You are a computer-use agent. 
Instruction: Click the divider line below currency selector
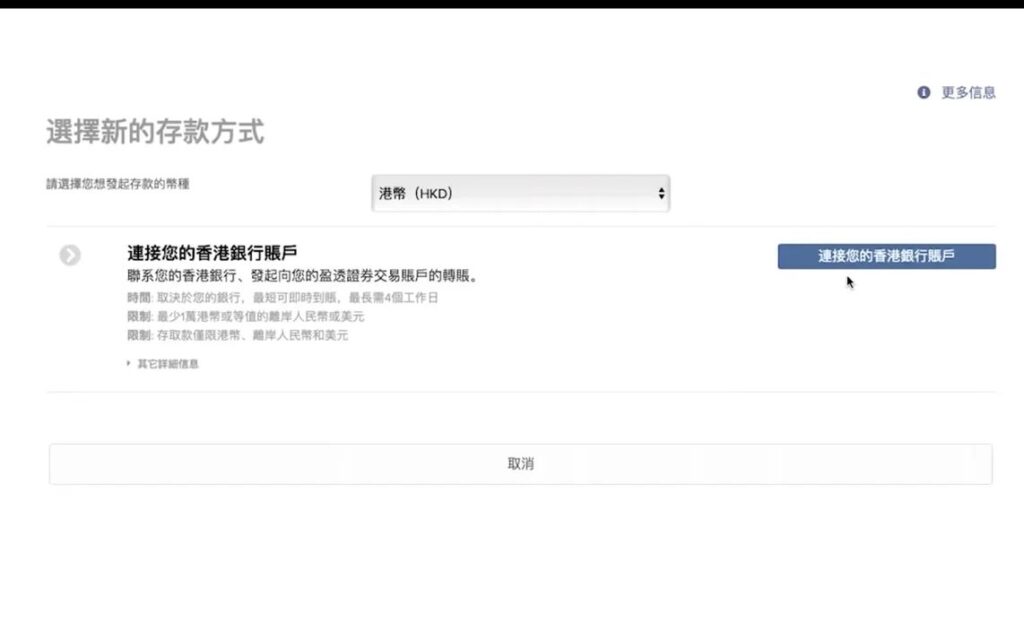click(x=520, y=227)
